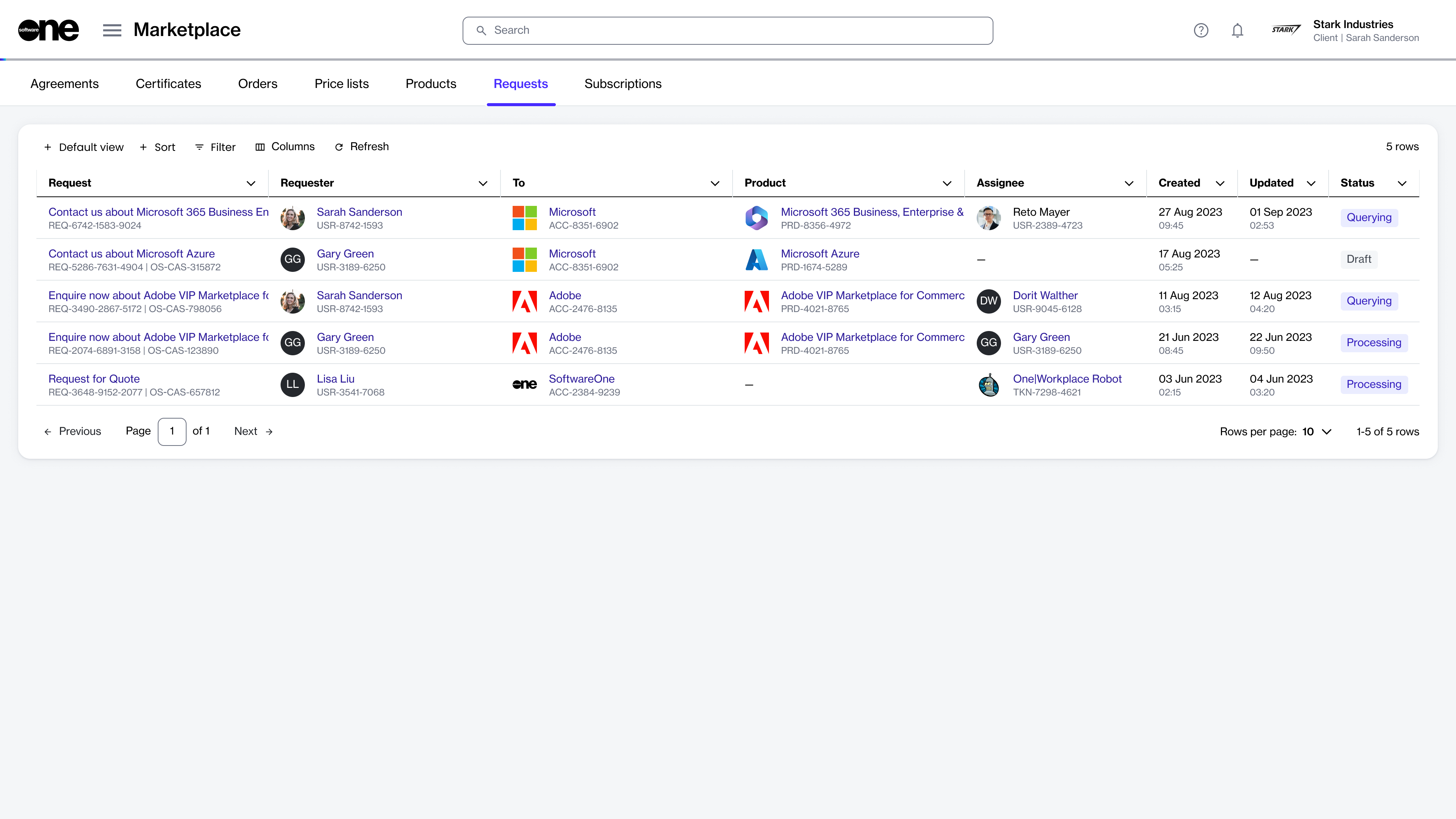Screen dimensions: 1456x819
Task: Open the Status column chevron menu
Action: [x=1402, y=183]
